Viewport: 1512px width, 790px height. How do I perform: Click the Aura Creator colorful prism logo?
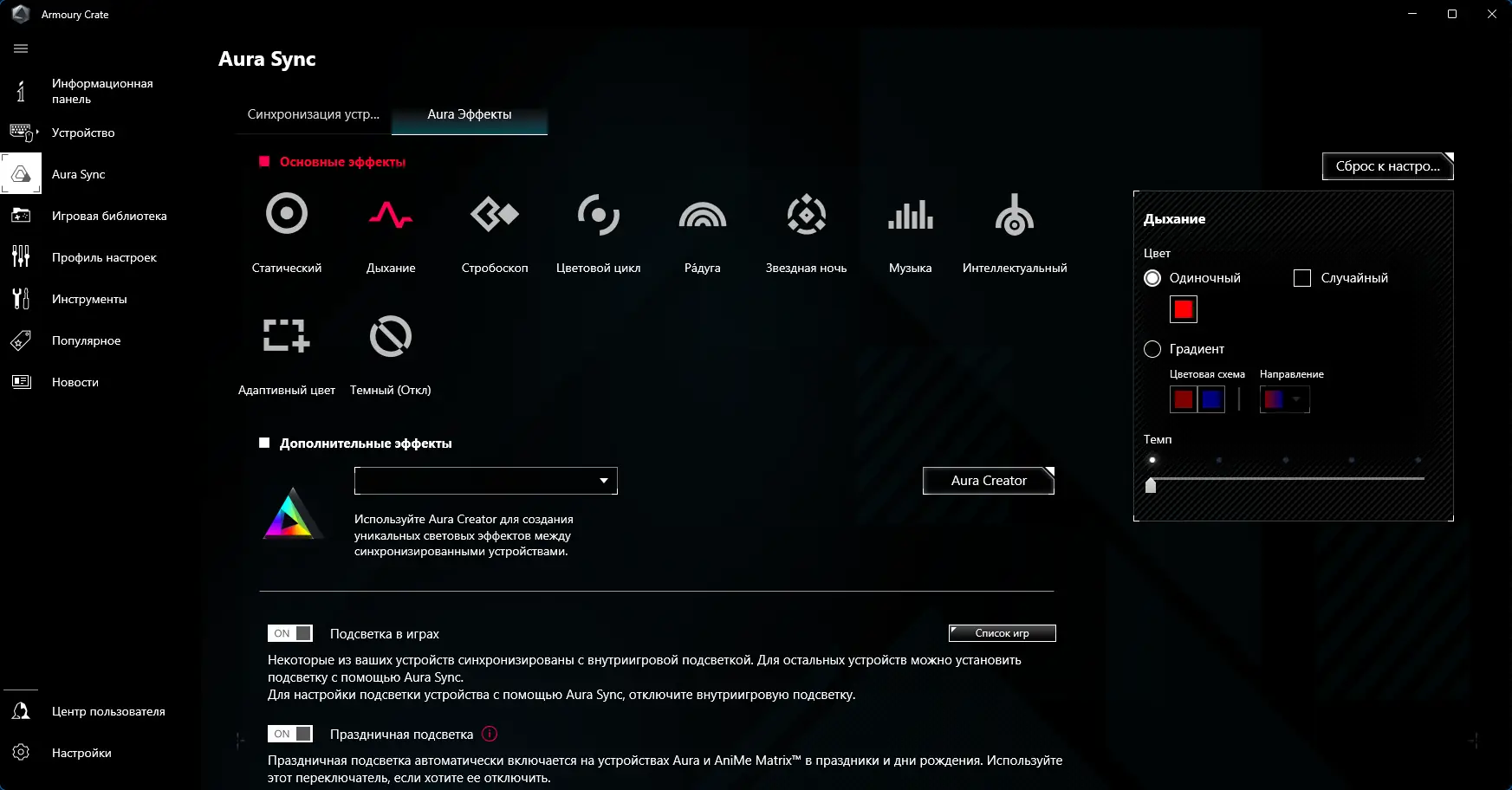[x=293, y=513]
